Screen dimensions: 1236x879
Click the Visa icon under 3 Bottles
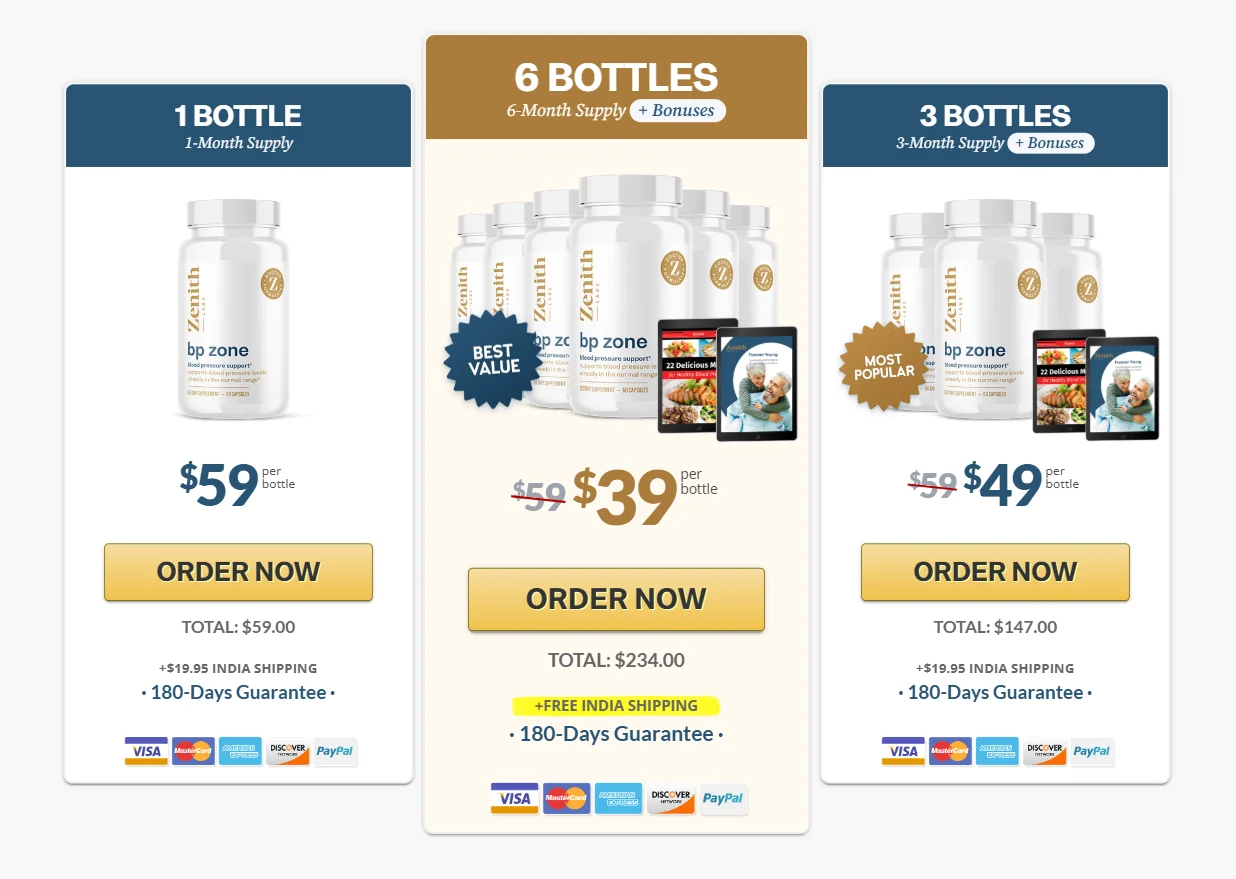[903, 751]
